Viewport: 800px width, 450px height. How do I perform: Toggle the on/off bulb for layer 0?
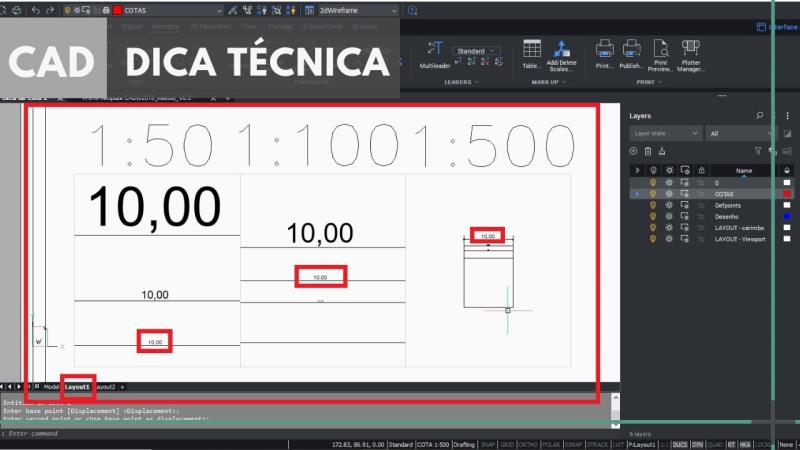[x=653, y=183]
